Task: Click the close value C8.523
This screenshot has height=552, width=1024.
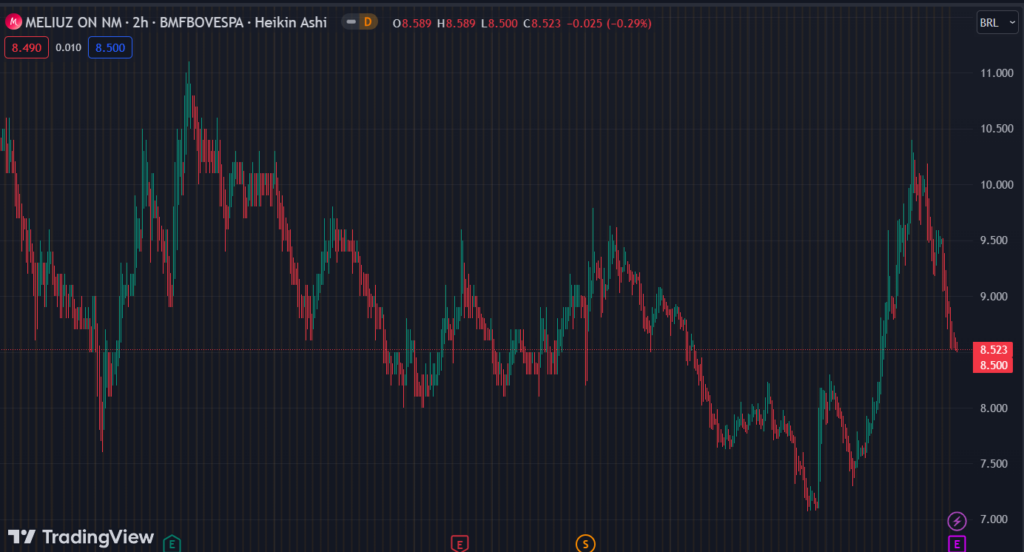Action: (x=542, y=24)
